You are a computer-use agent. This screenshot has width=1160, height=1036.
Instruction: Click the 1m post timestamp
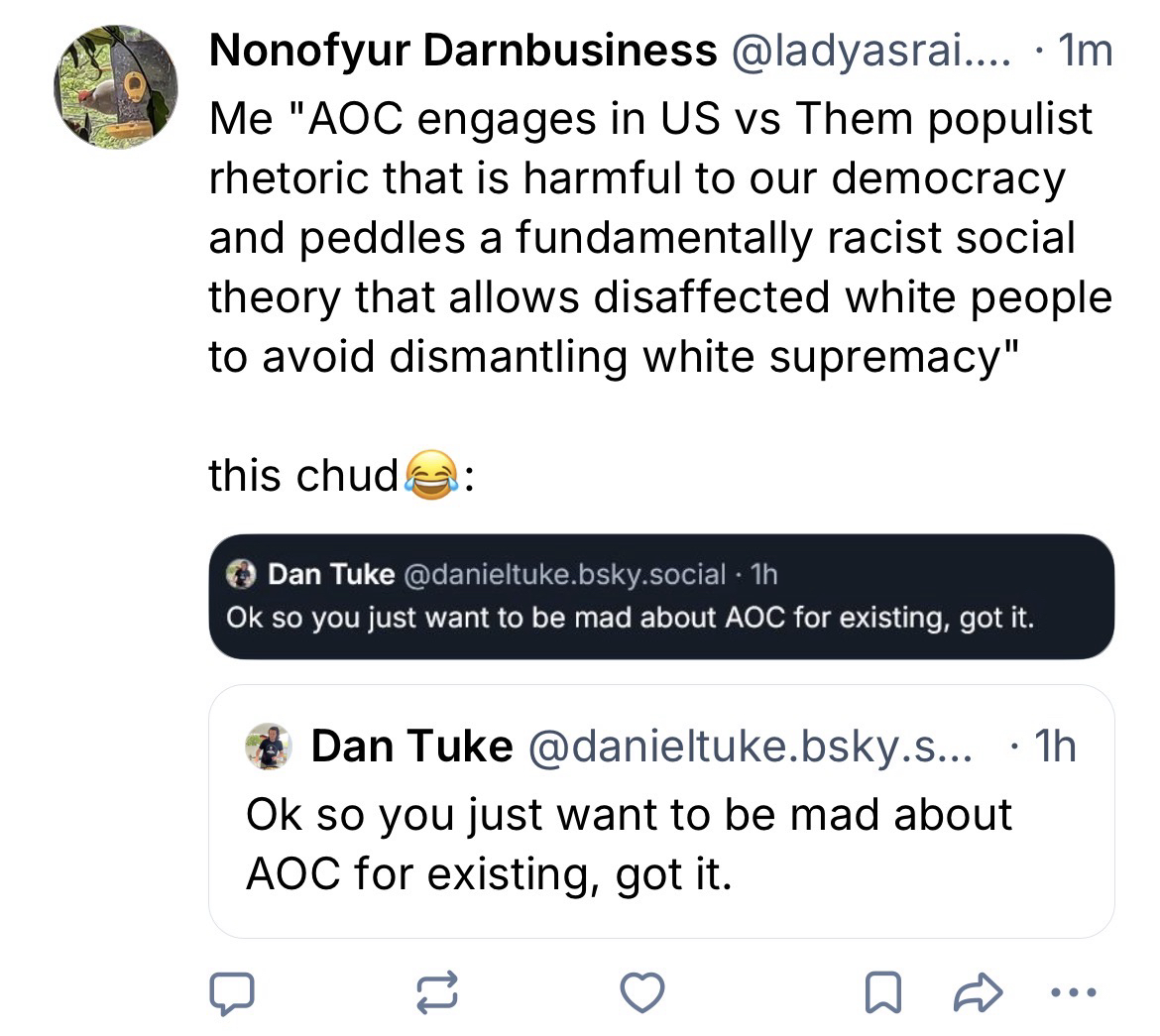pyautogui.click(x=1086, y=50)
